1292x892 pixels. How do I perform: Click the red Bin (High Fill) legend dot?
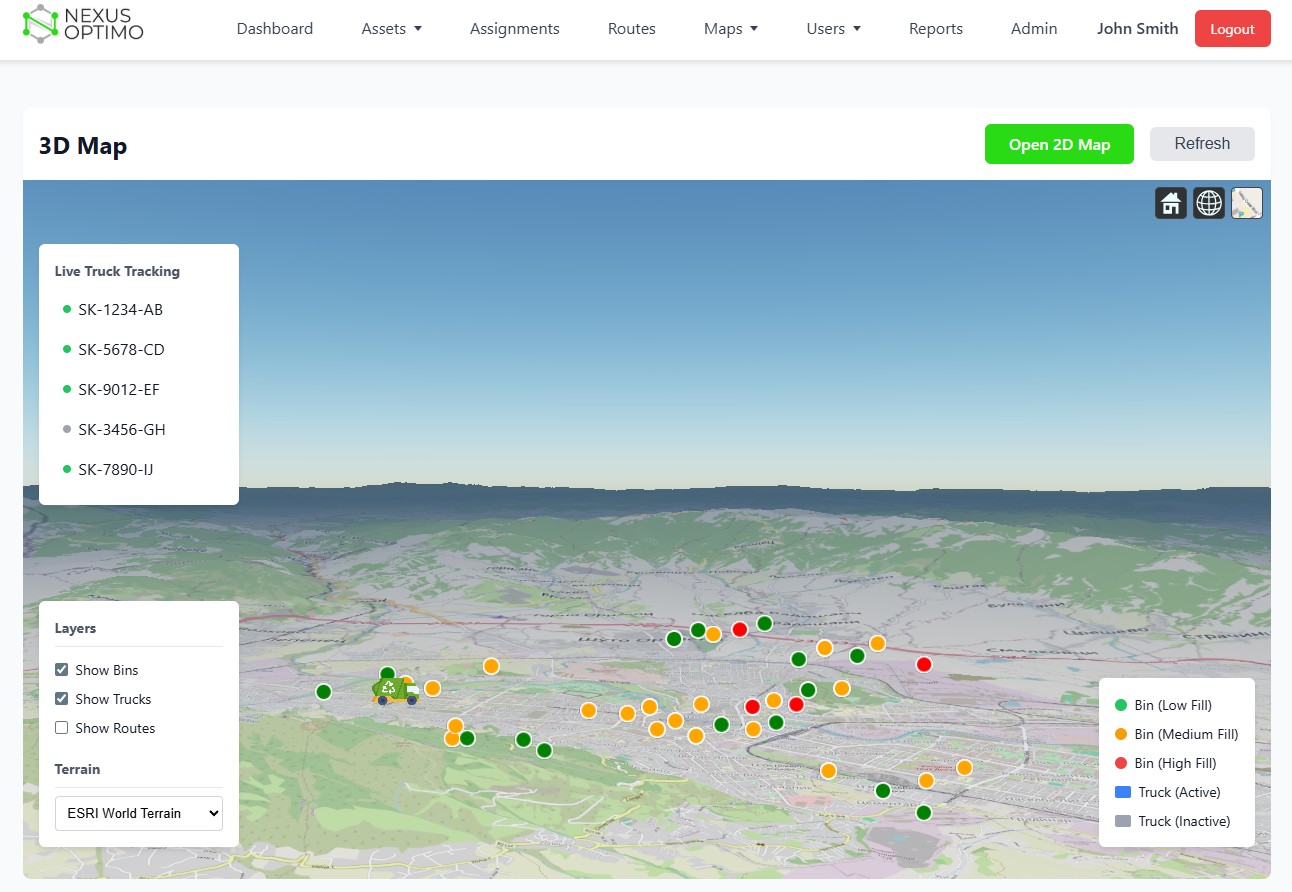pyautogui.click(x=1121, y=763)
